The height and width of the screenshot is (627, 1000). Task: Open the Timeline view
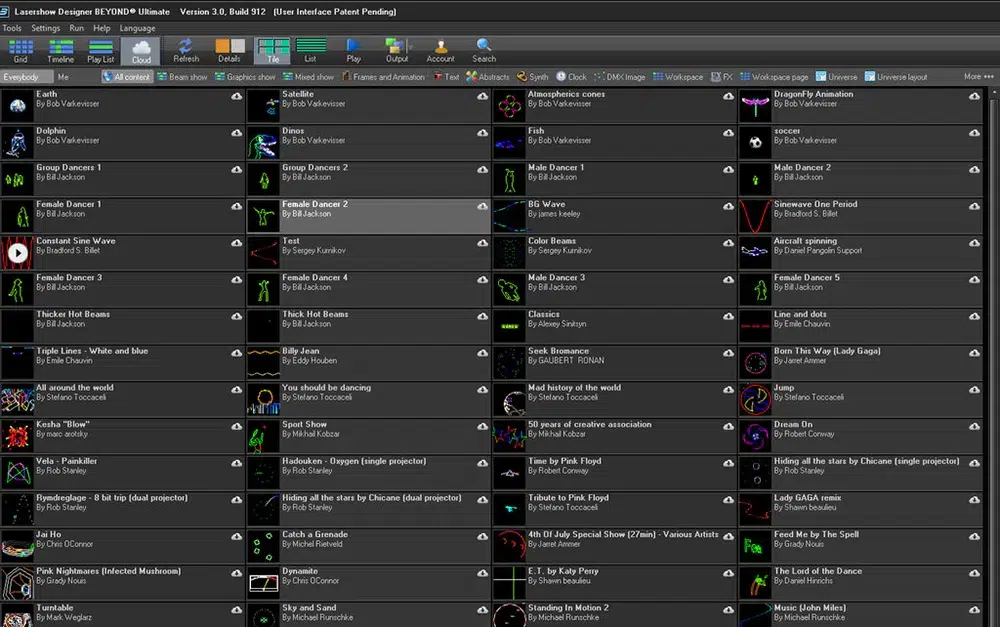(x=60, y=50)
